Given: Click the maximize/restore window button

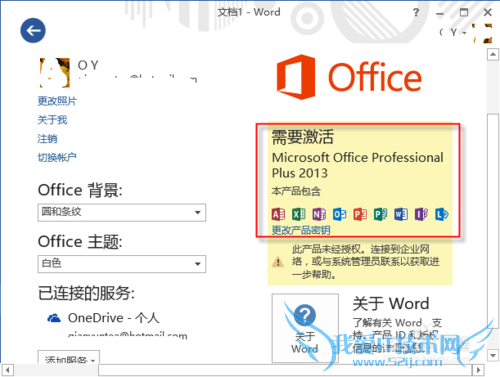Looking at the screenshot, I should pyautogui.click(x=464, y=13).
